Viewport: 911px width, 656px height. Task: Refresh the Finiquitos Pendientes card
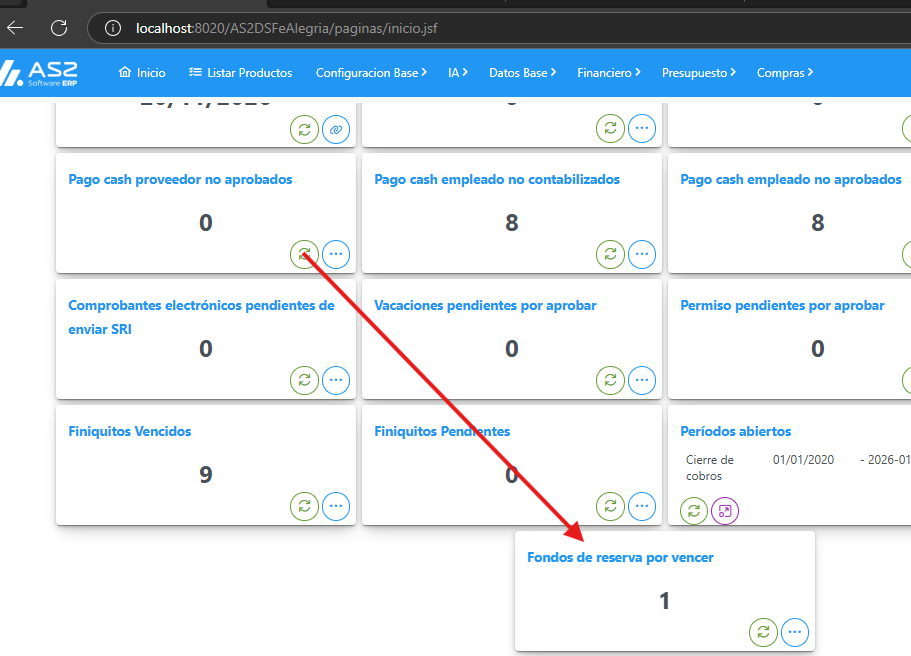[x=610, y=506]
